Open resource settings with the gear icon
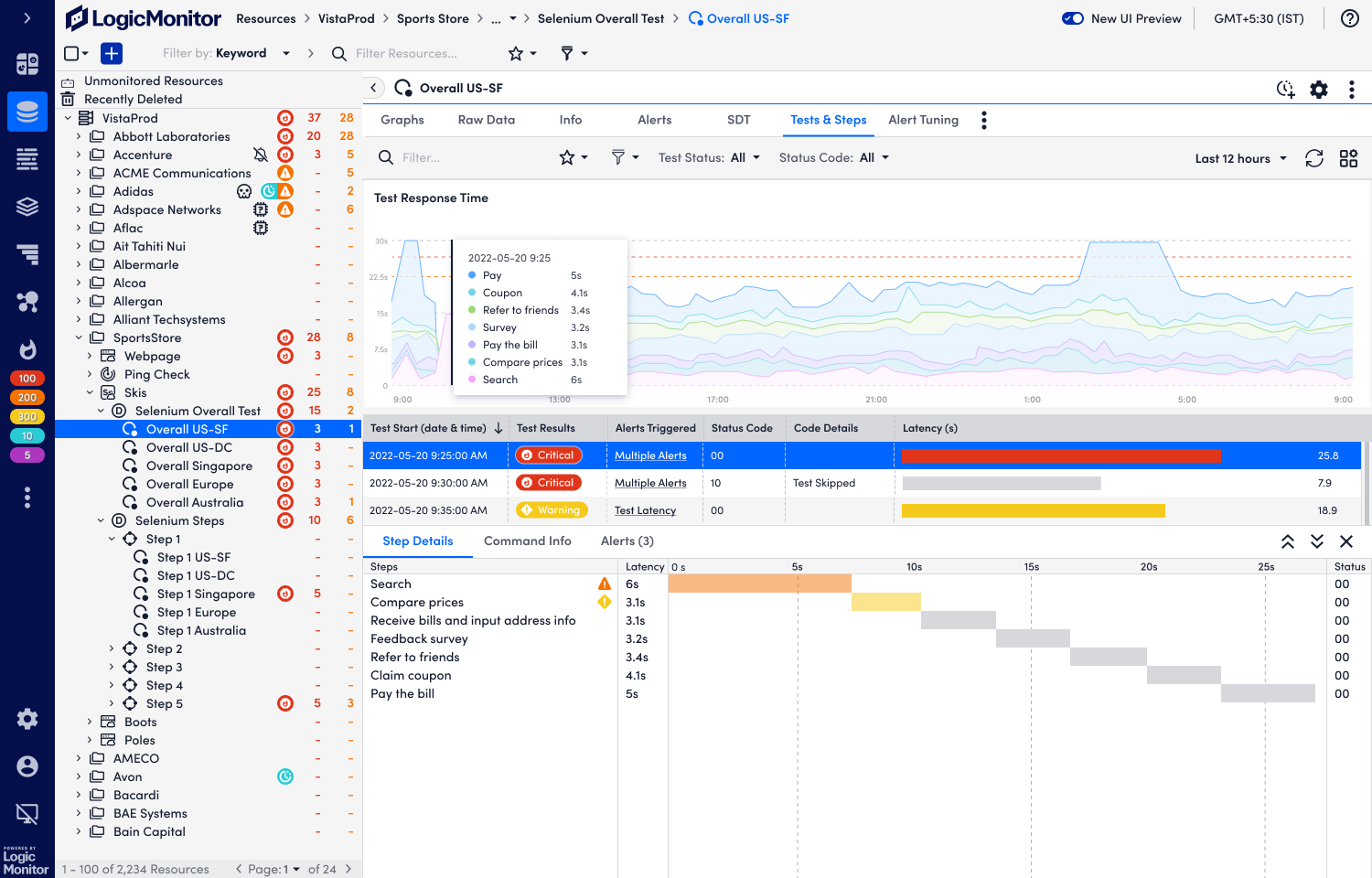This screenshot has height=878, width=1372. (1318, 89)
